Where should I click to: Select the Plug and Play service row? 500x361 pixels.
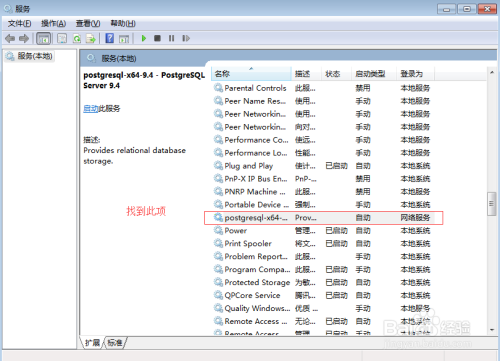tap(323, 166)
